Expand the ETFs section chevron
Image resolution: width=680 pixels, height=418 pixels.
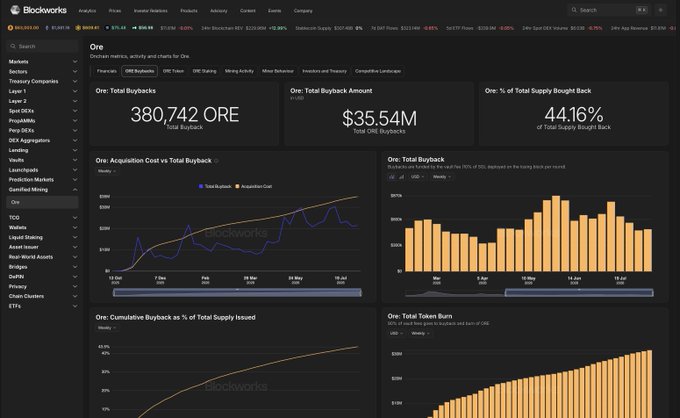(75, 306)
